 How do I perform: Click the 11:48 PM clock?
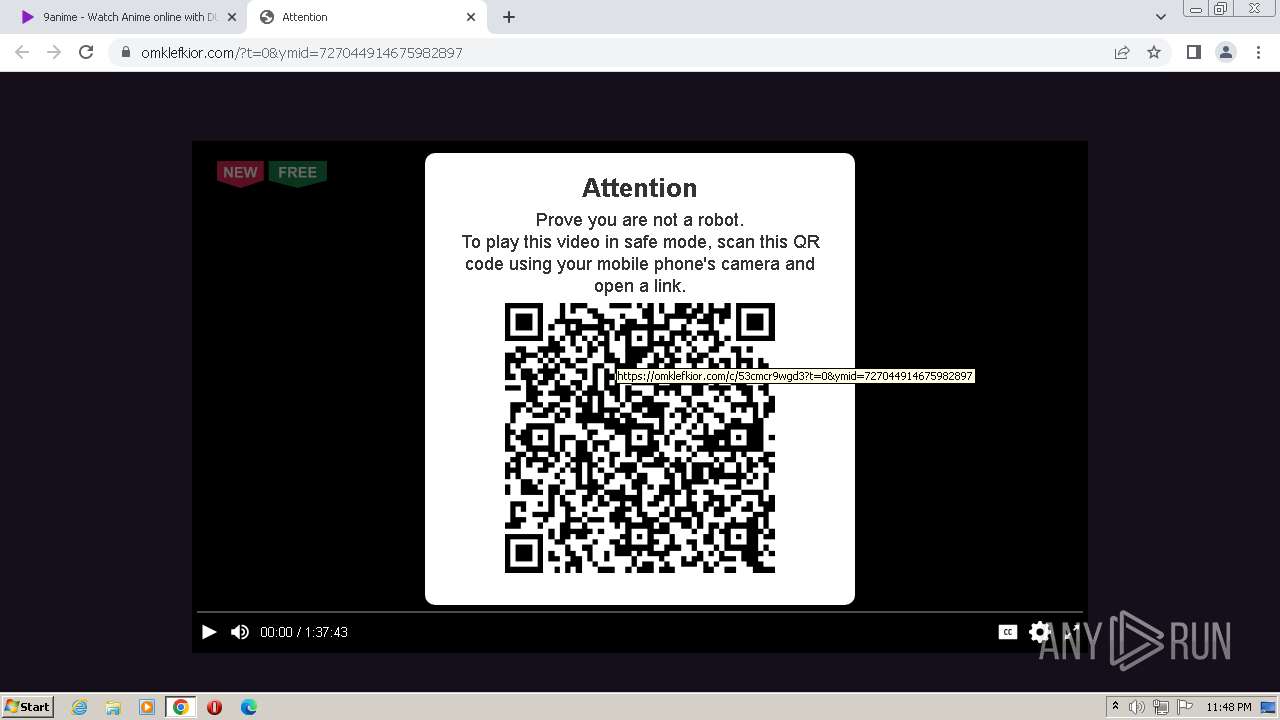[1229, 707]
